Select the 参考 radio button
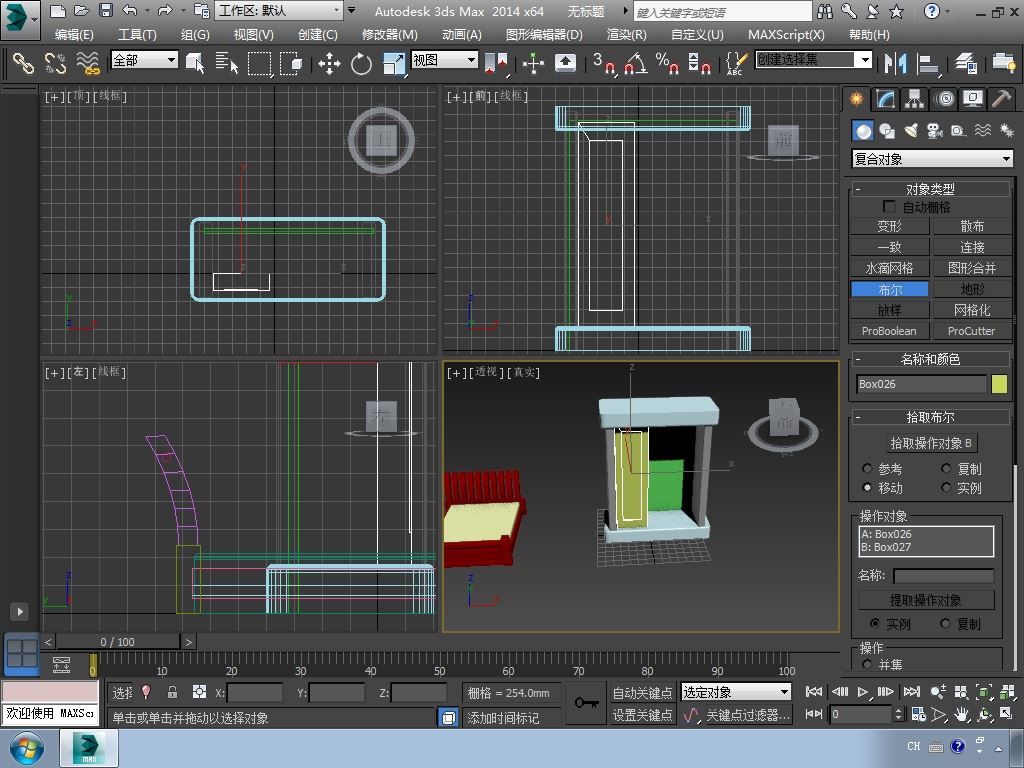The image size is (1024, 768). pyautogui.click(x=867, y=469)
